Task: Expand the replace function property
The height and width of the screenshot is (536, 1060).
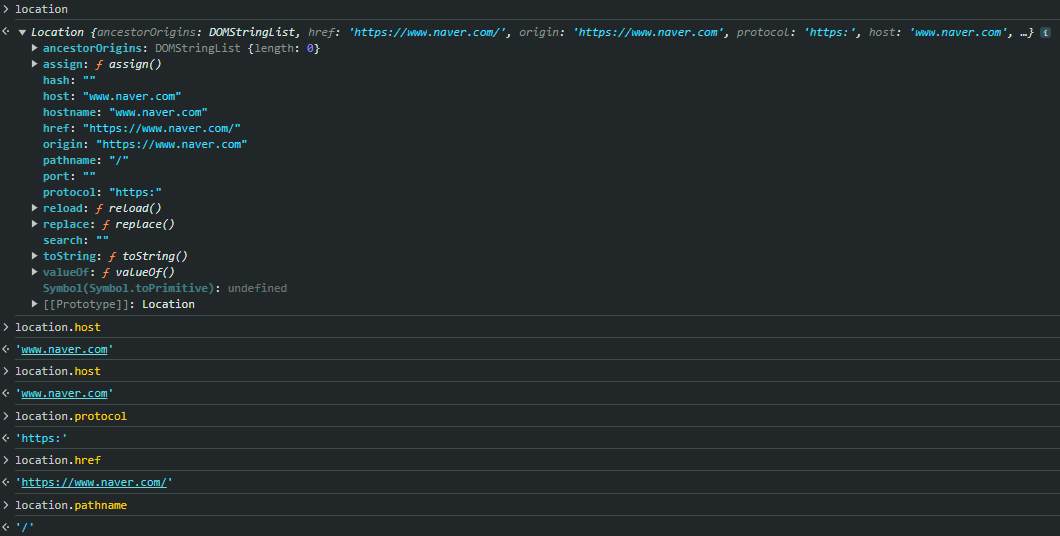Action: 34,224
